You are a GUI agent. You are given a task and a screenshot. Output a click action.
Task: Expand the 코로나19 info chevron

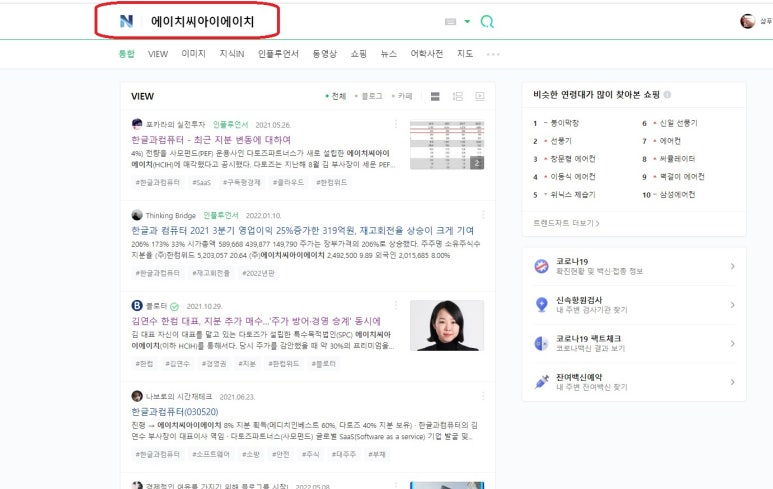click(x=733, y=266)
